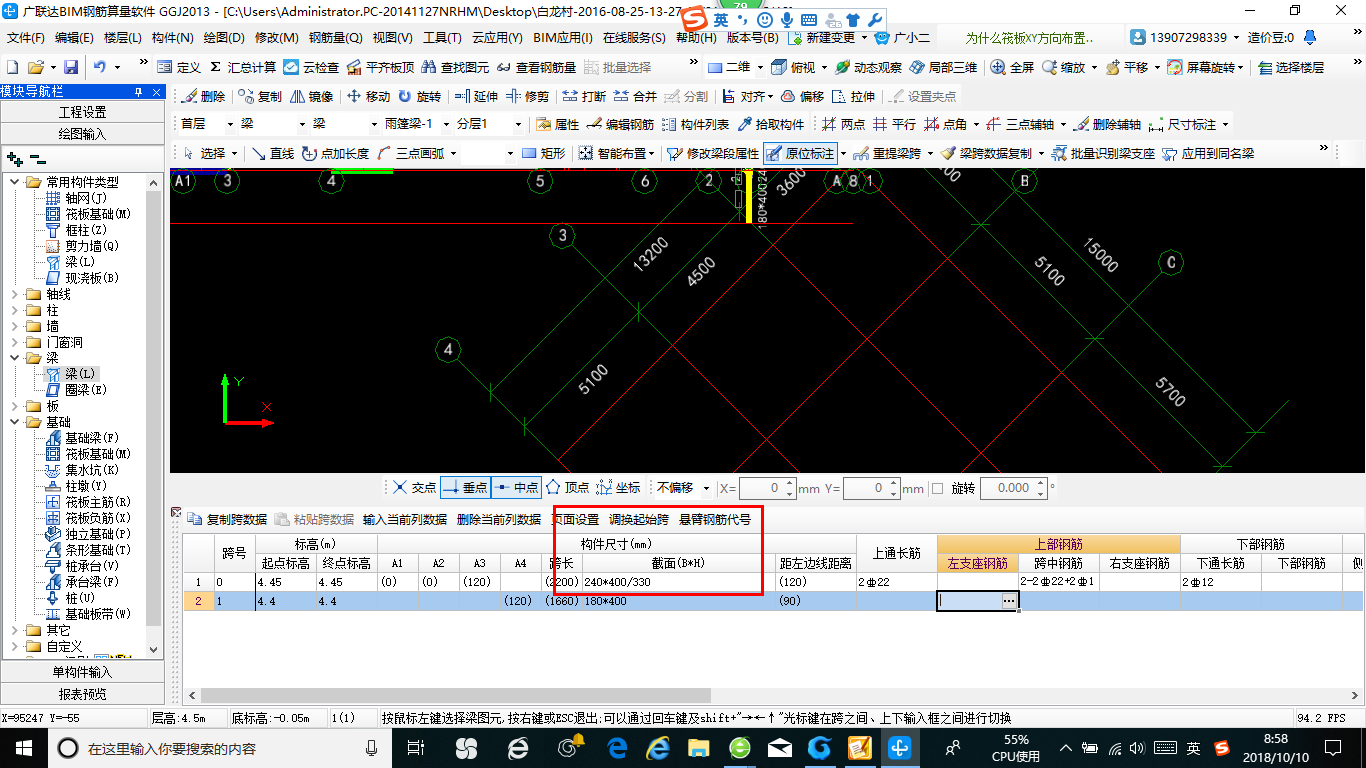This screenshot has width=1366, height=768.
Task: Click 平齐板顶 align to slab top
Action: click(x=380, y=67)
